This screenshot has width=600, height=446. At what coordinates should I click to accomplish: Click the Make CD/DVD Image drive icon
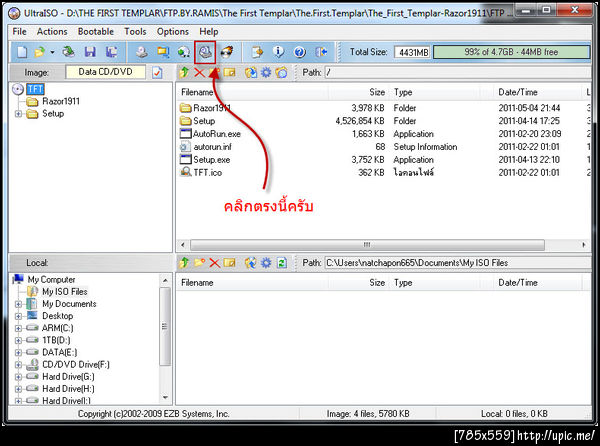[x=142, y=52]
